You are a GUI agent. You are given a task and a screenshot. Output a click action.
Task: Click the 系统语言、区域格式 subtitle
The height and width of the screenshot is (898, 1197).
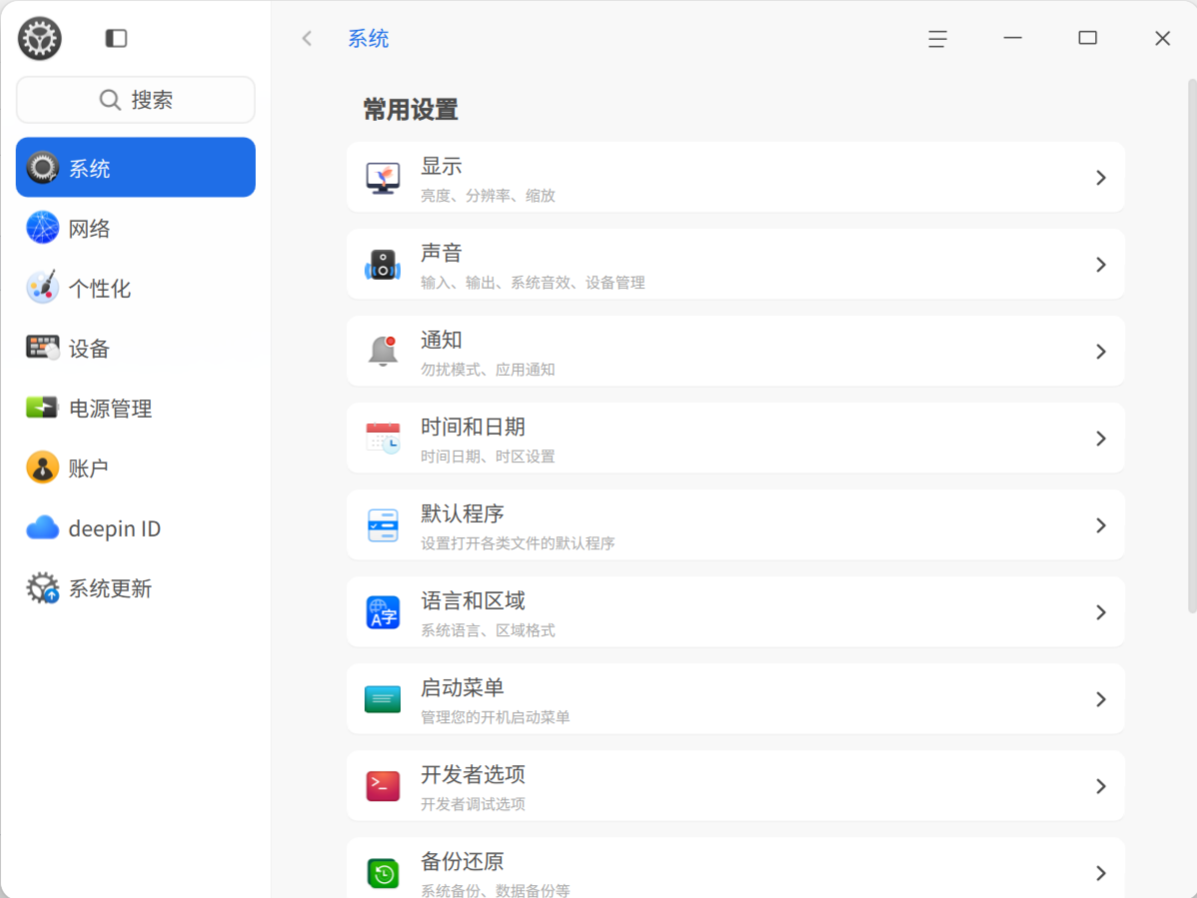tap(488, 631)
